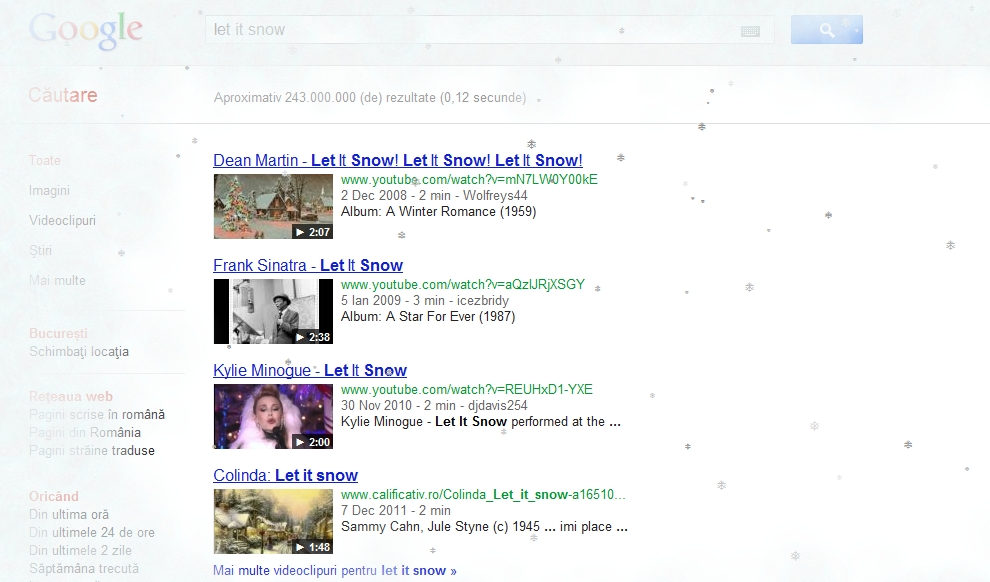Viewport: 990px width, 582px height.
Task: Select the Videoclipuri filter
Action: tap(63, 220)
